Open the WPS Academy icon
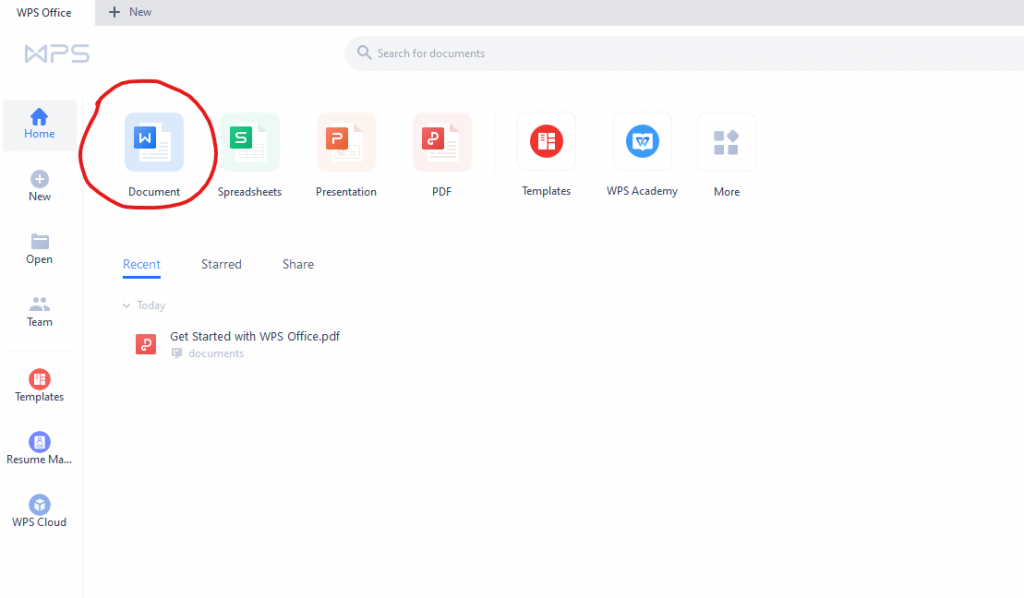Image resolution: width=1024 pixels, height=598 pixels. [643, 142]
